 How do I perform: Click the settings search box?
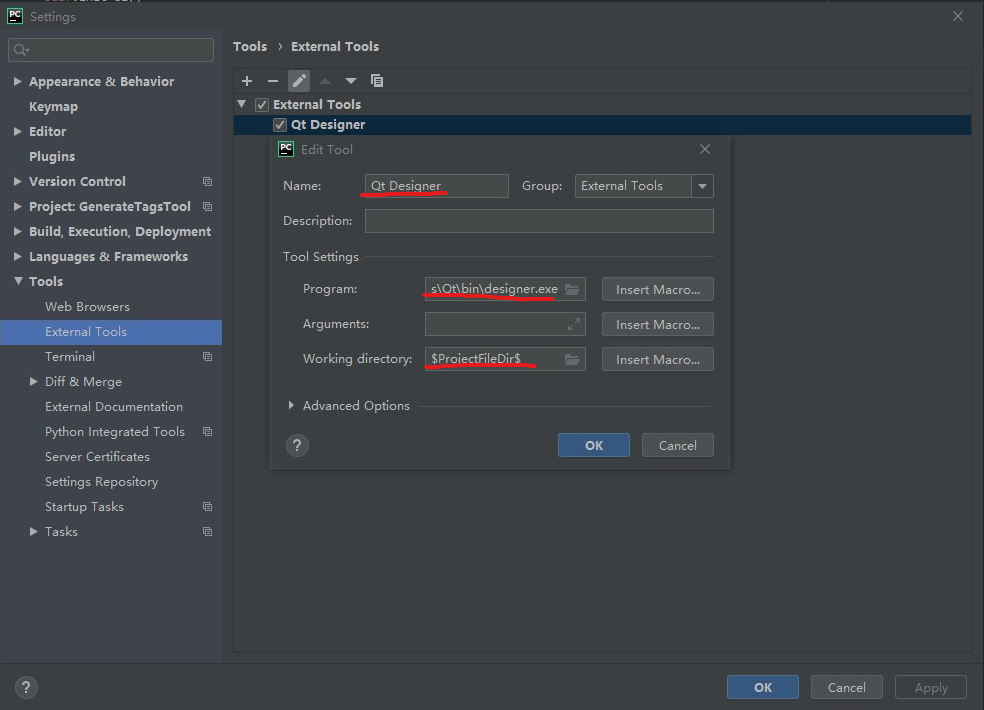point(111,50)
